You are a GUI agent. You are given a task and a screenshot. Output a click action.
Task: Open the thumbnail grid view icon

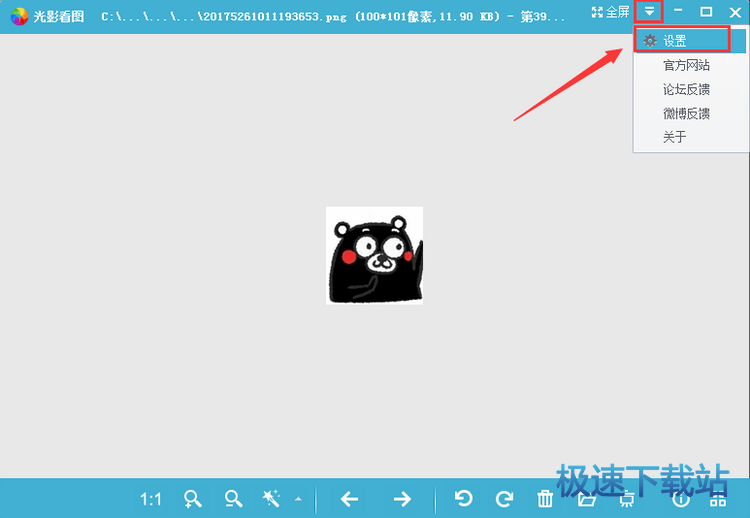(x=717, y=499)
